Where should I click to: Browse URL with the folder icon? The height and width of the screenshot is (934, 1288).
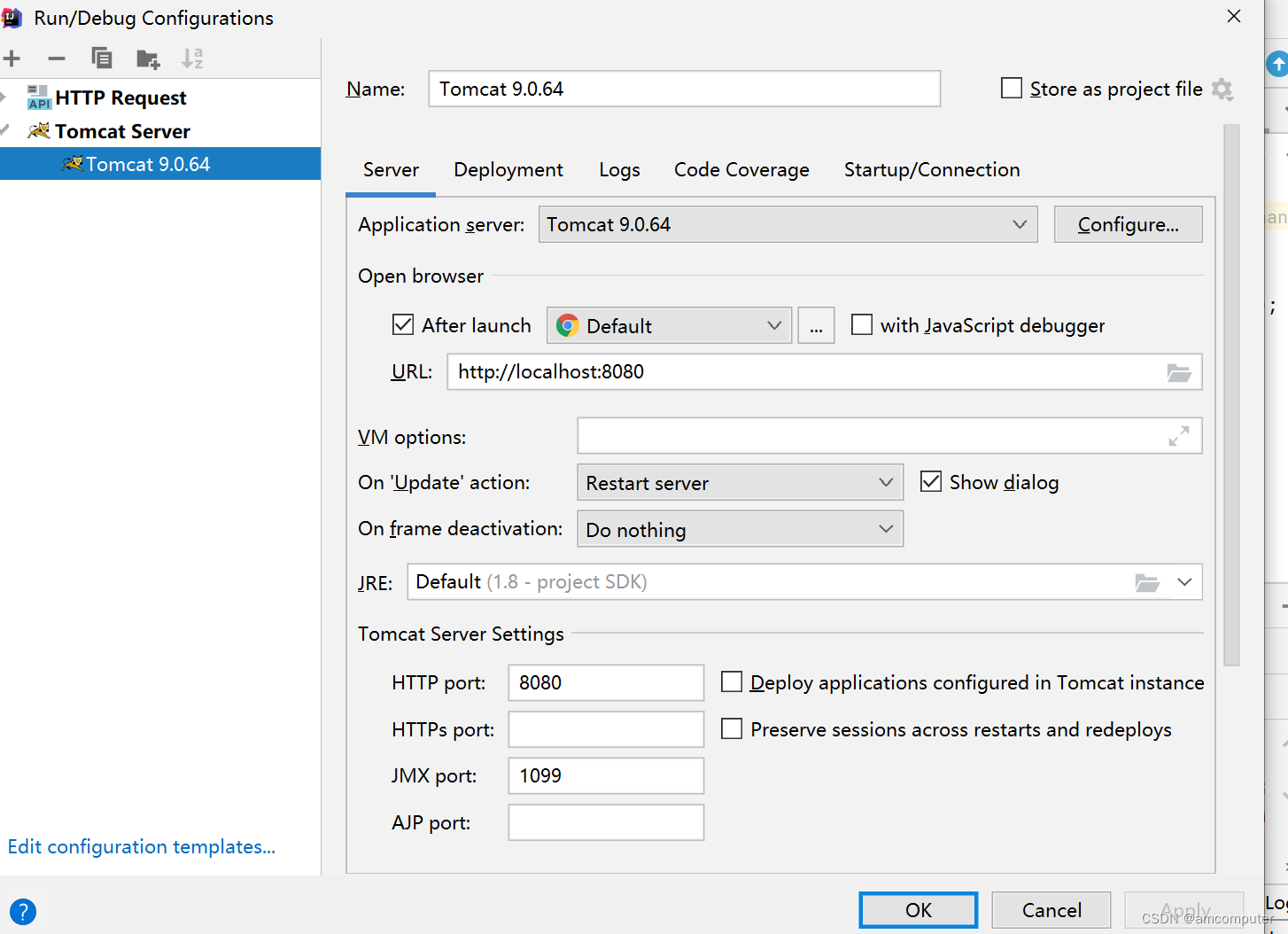click(1179, 373)
